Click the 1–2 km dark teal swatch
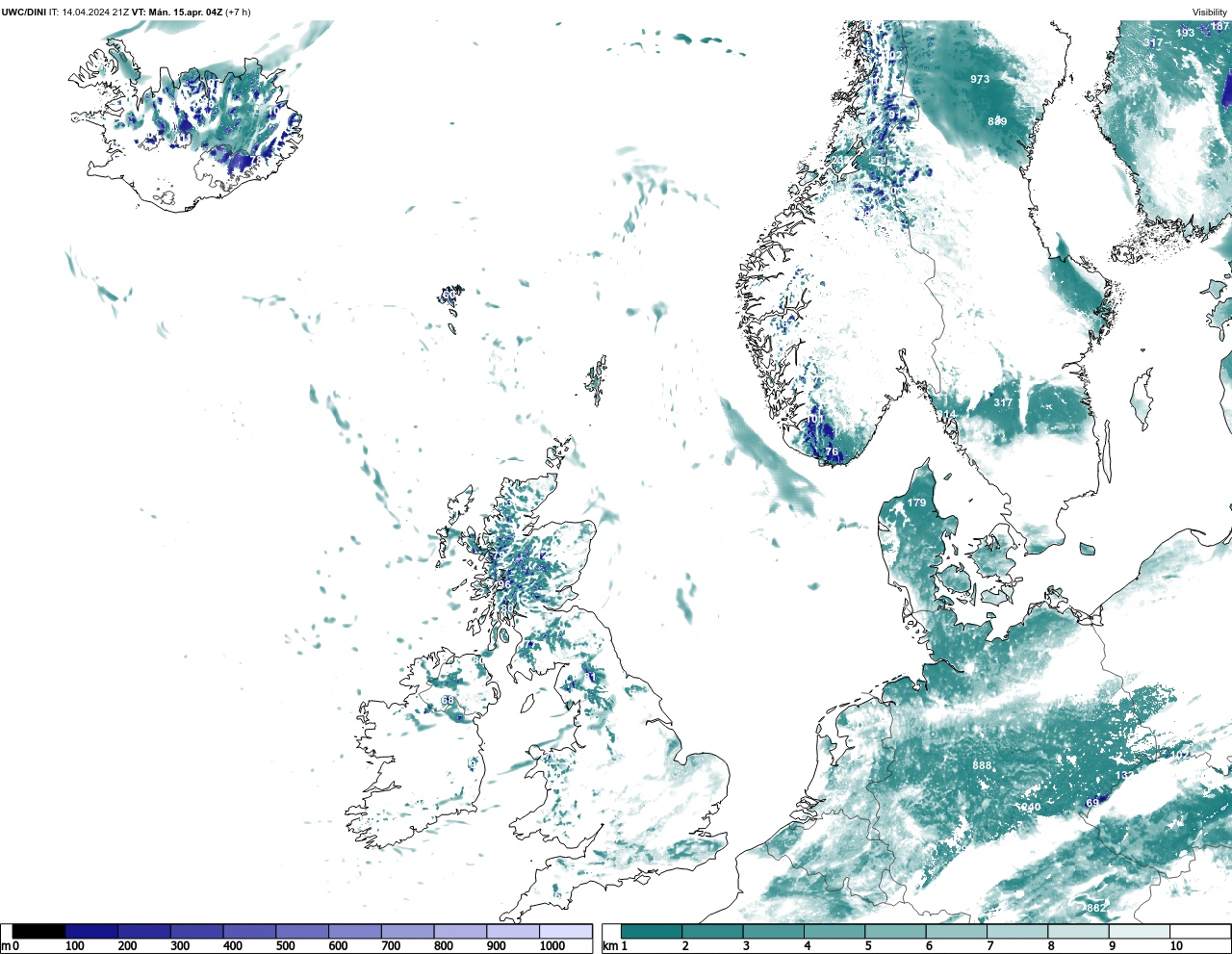 pos(652,931)
